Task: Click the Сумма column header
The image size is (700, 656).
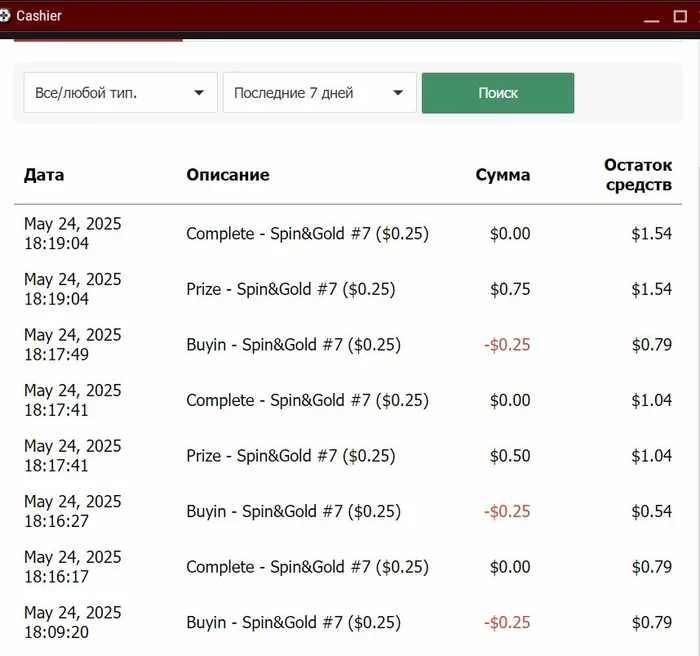Action: (x=502, y=175)
